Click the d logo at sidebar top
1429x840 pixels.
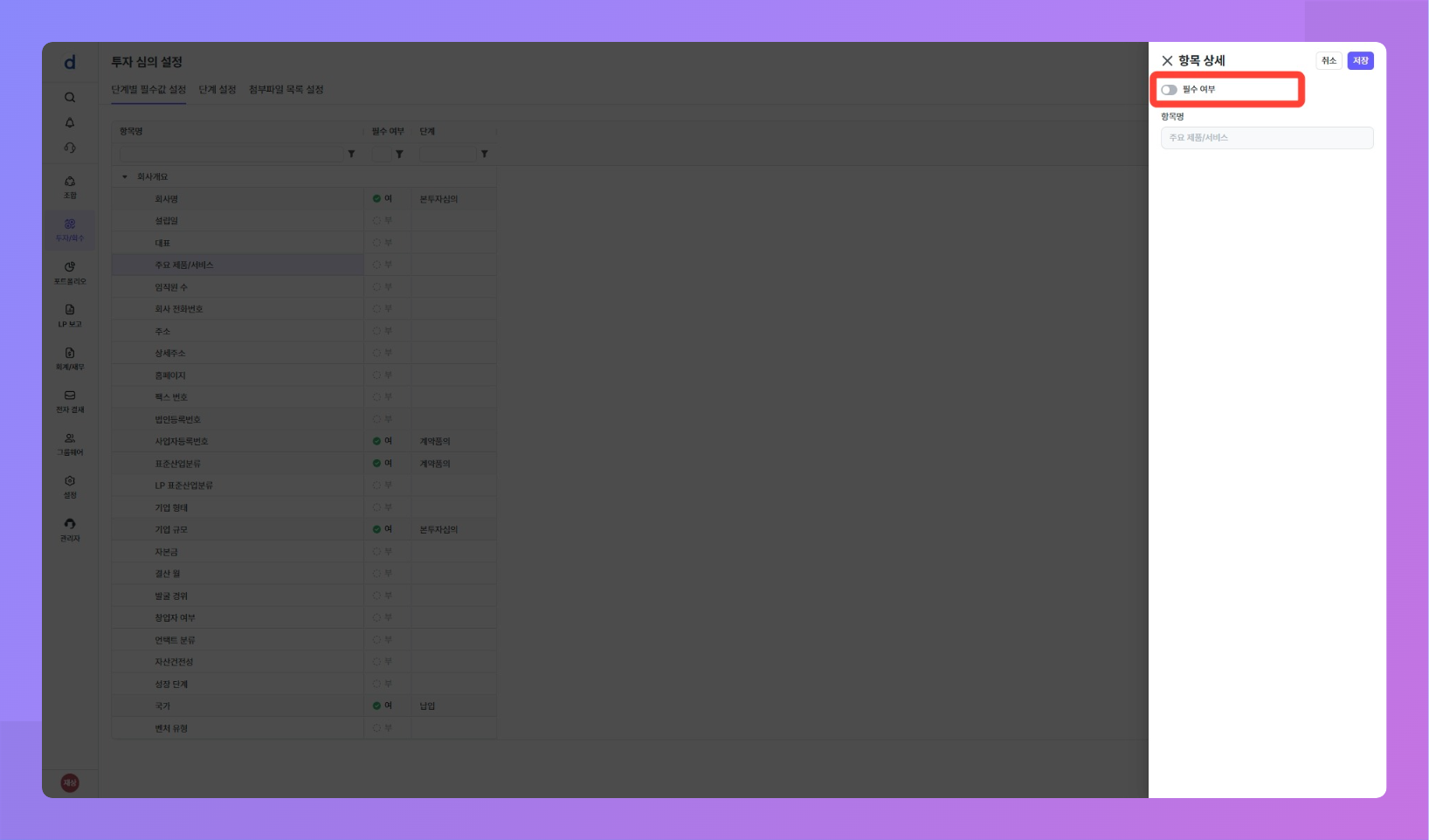pos(70,62)
